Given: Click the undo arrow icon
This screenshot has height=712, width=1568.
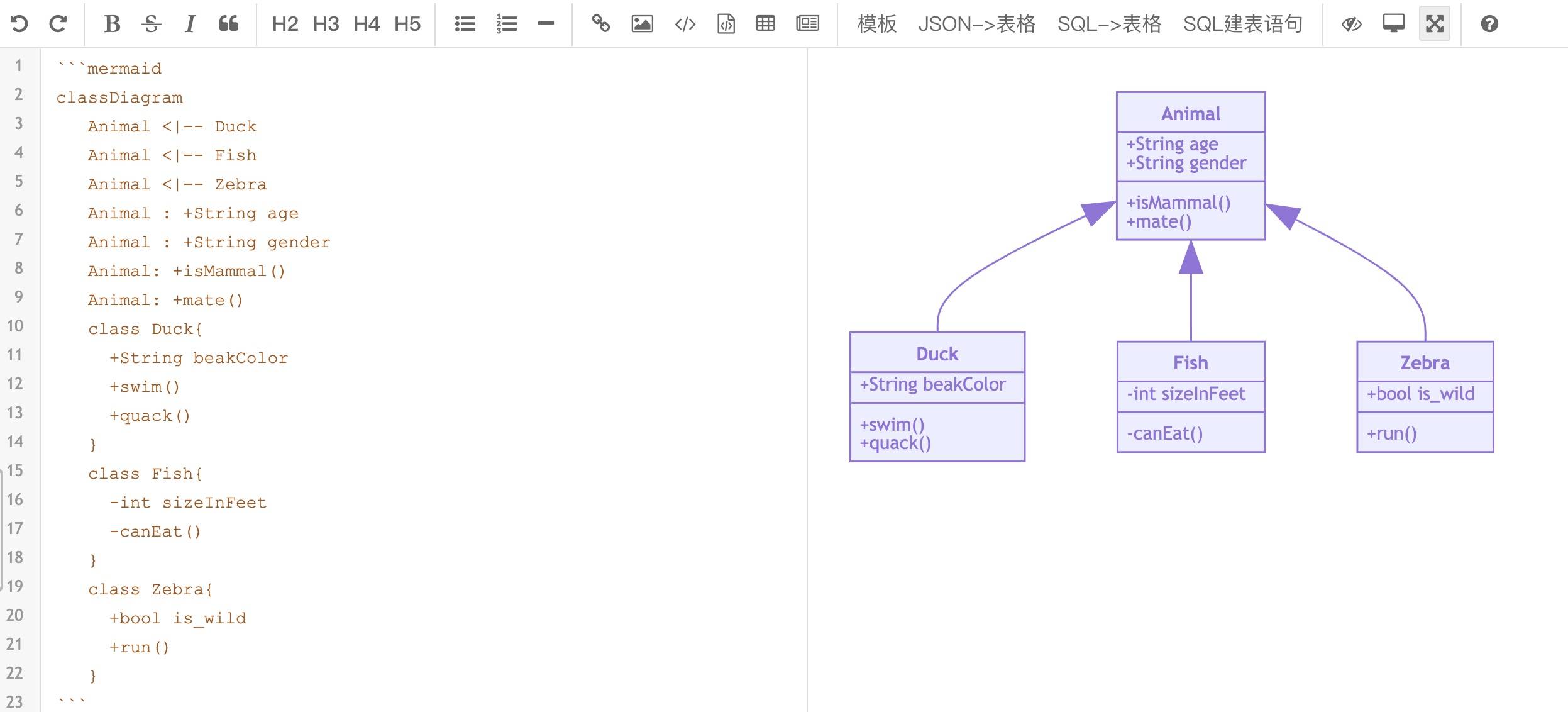Looking at the screenshot, I should tap(19, 24).
